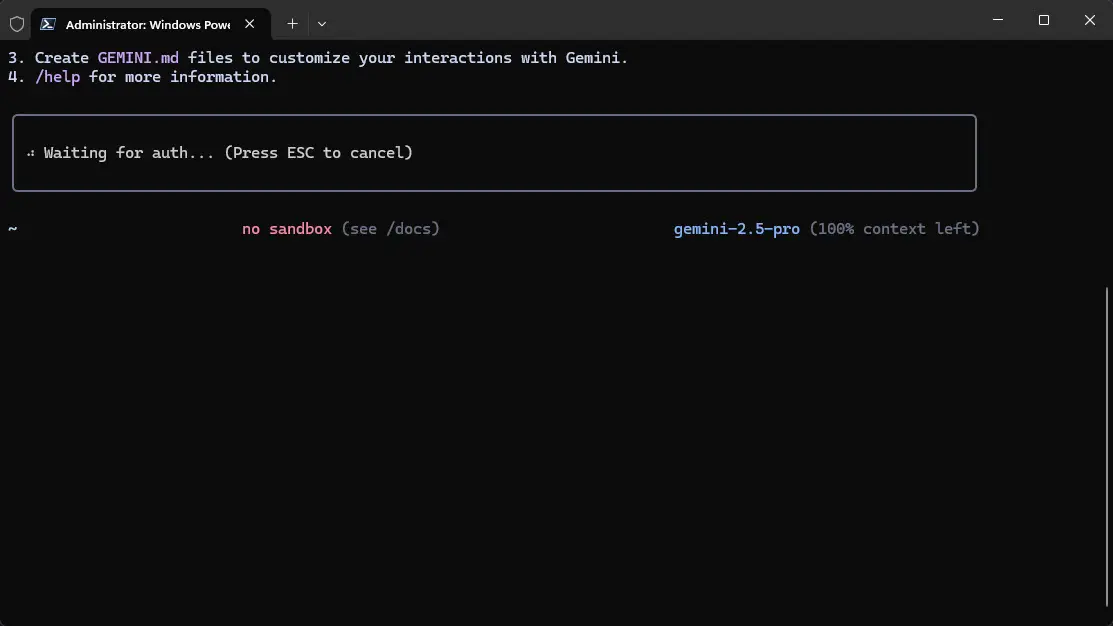1113x626 pixels.
Task: Click the gemini-2.5-pro model label
Action: (736, 229)
